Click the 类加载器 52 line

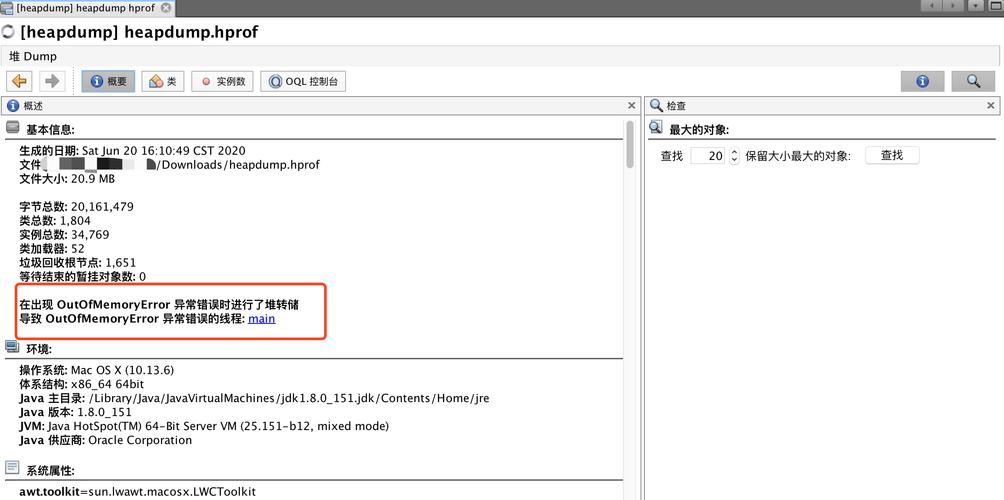pyautogui.click(x=52, y=248)
